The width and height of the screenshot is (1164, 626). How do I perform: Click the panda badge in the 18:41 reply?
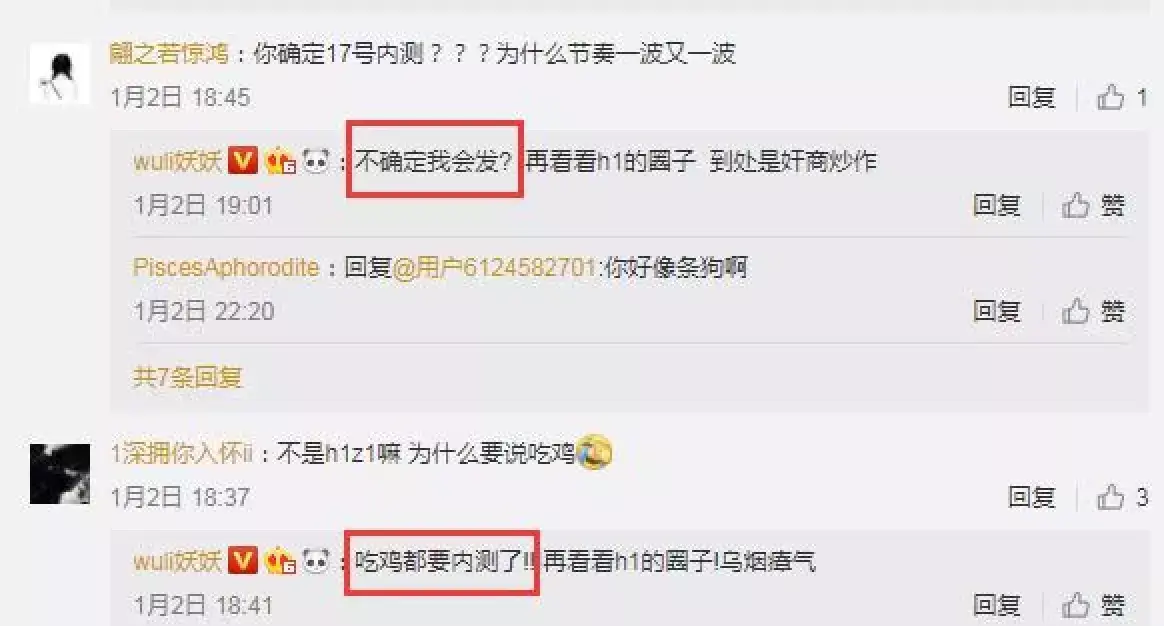point(315,561)
